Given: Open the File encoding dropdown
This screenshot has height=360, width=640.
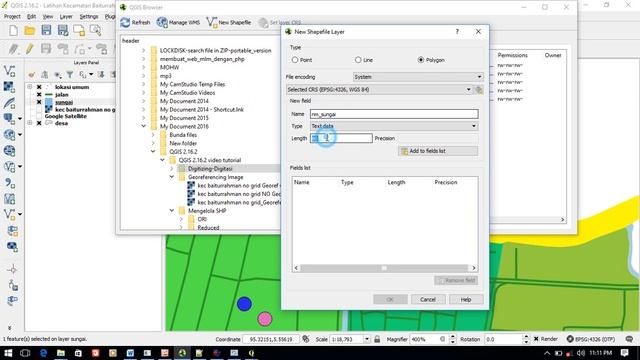Looking at the screenshot, I should (x=418, y=77).
